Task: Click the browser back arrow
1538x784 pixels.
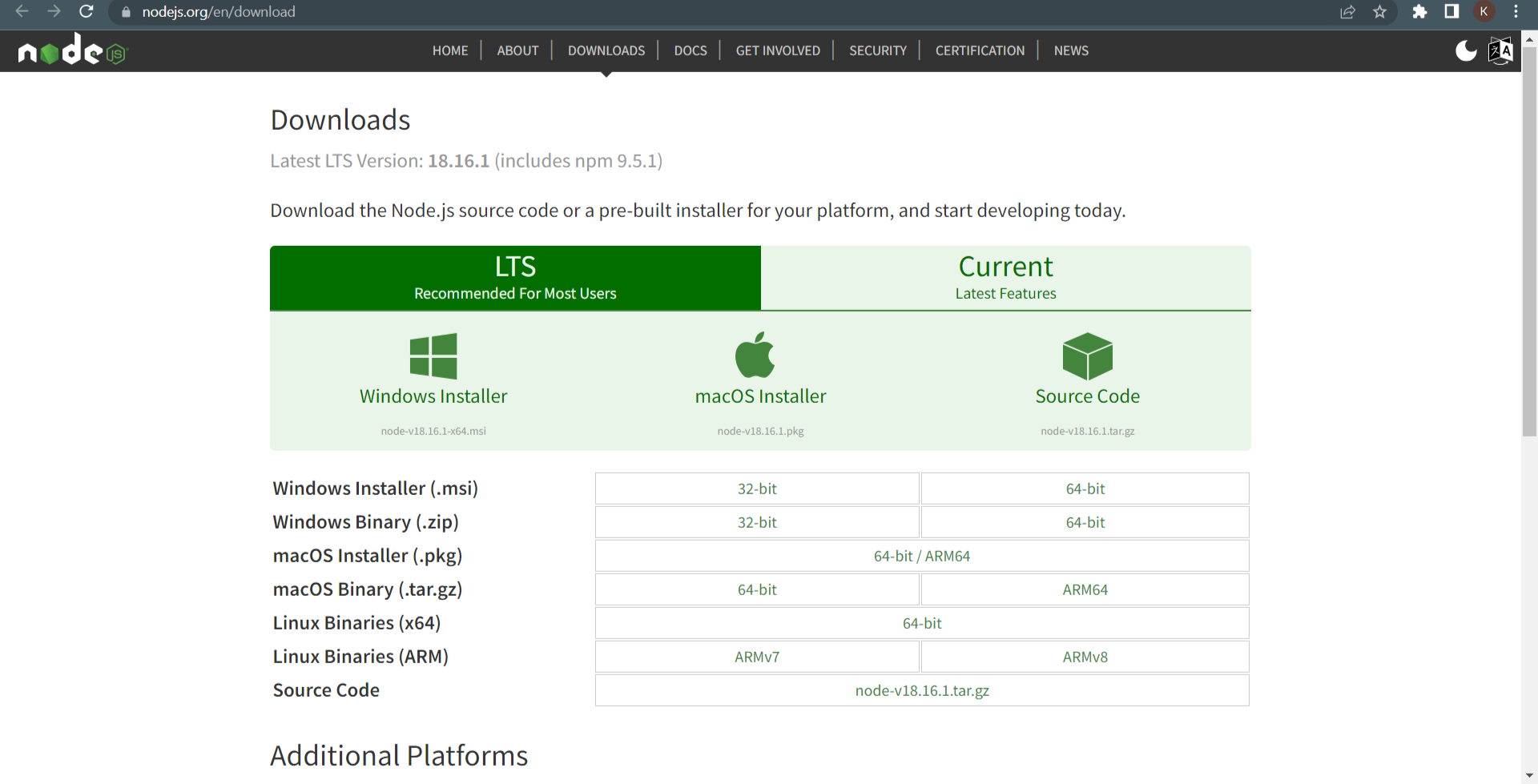Action: [x=22, y=11]
